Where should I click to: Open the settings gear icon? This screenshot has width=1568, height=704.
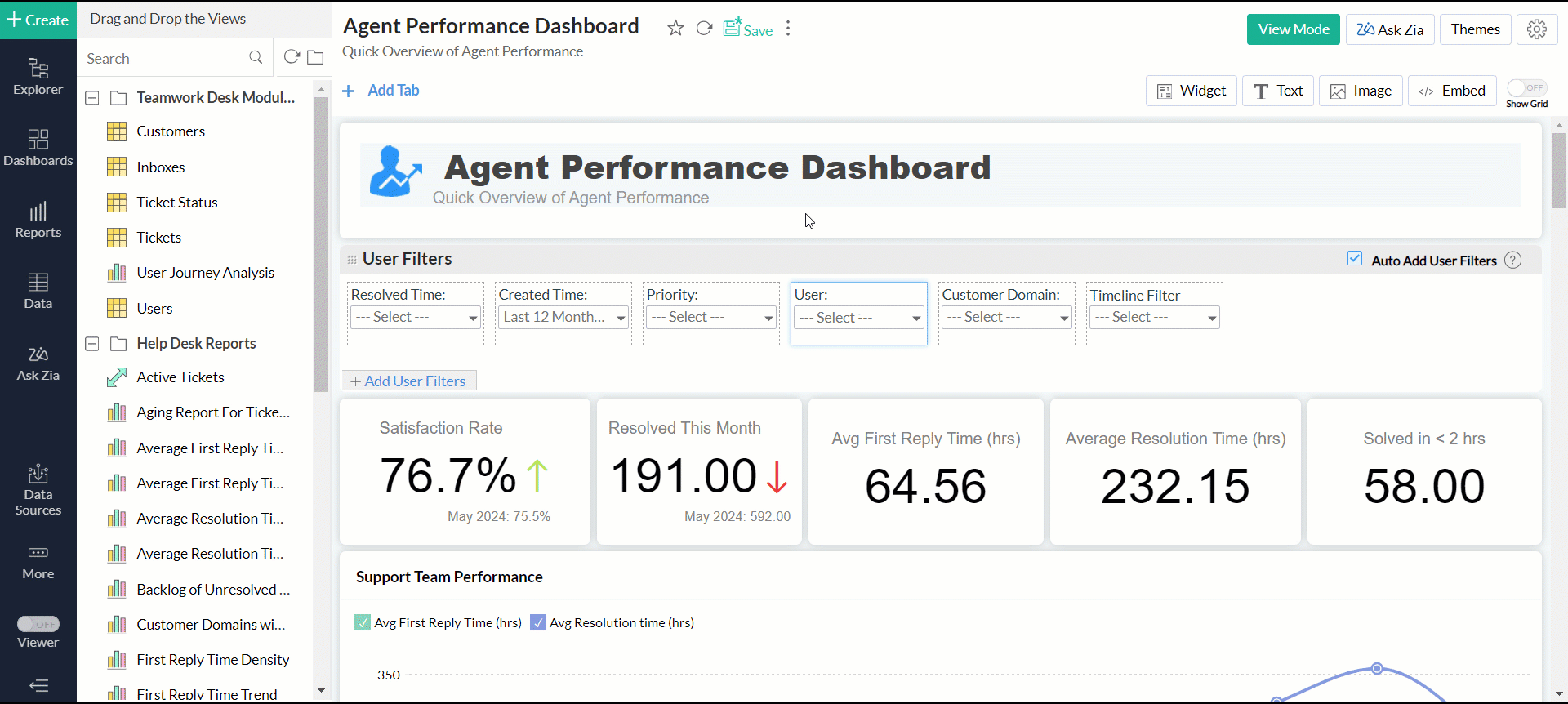pos(1537,29)
